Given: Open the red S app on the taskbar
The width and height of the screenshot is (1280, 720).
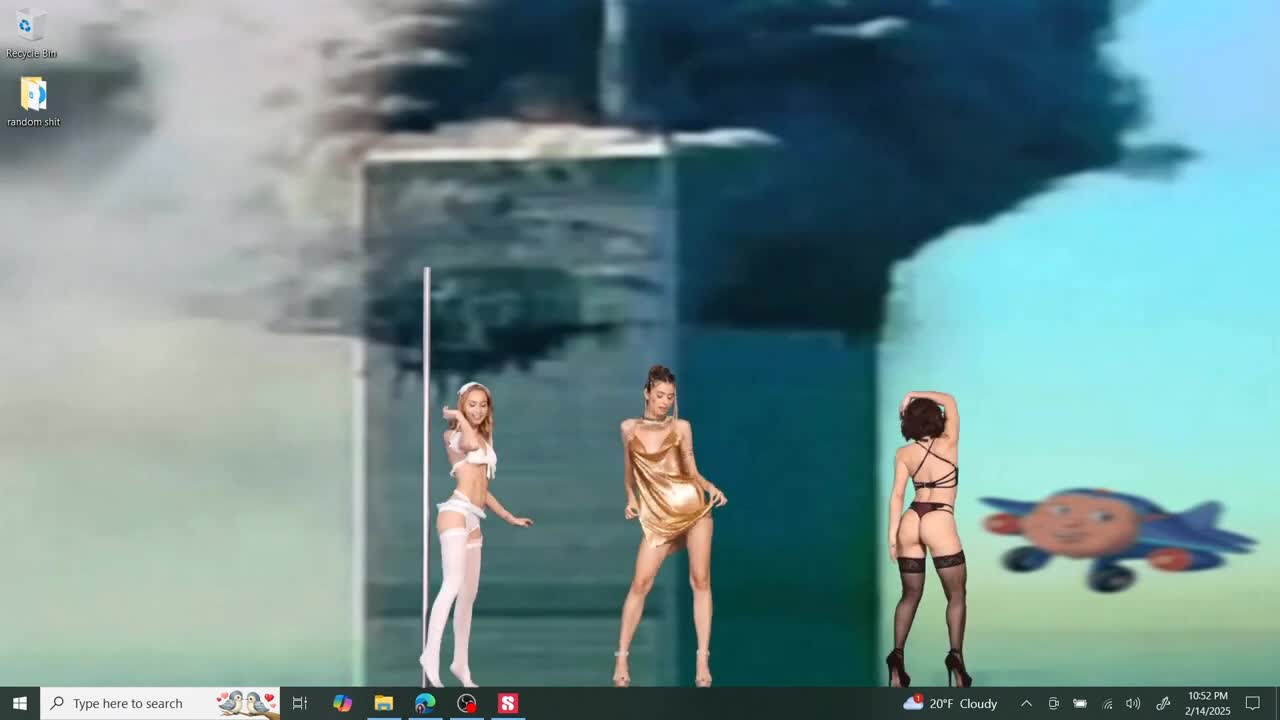Looking at the screenshot, I should (x=508, y=703).
